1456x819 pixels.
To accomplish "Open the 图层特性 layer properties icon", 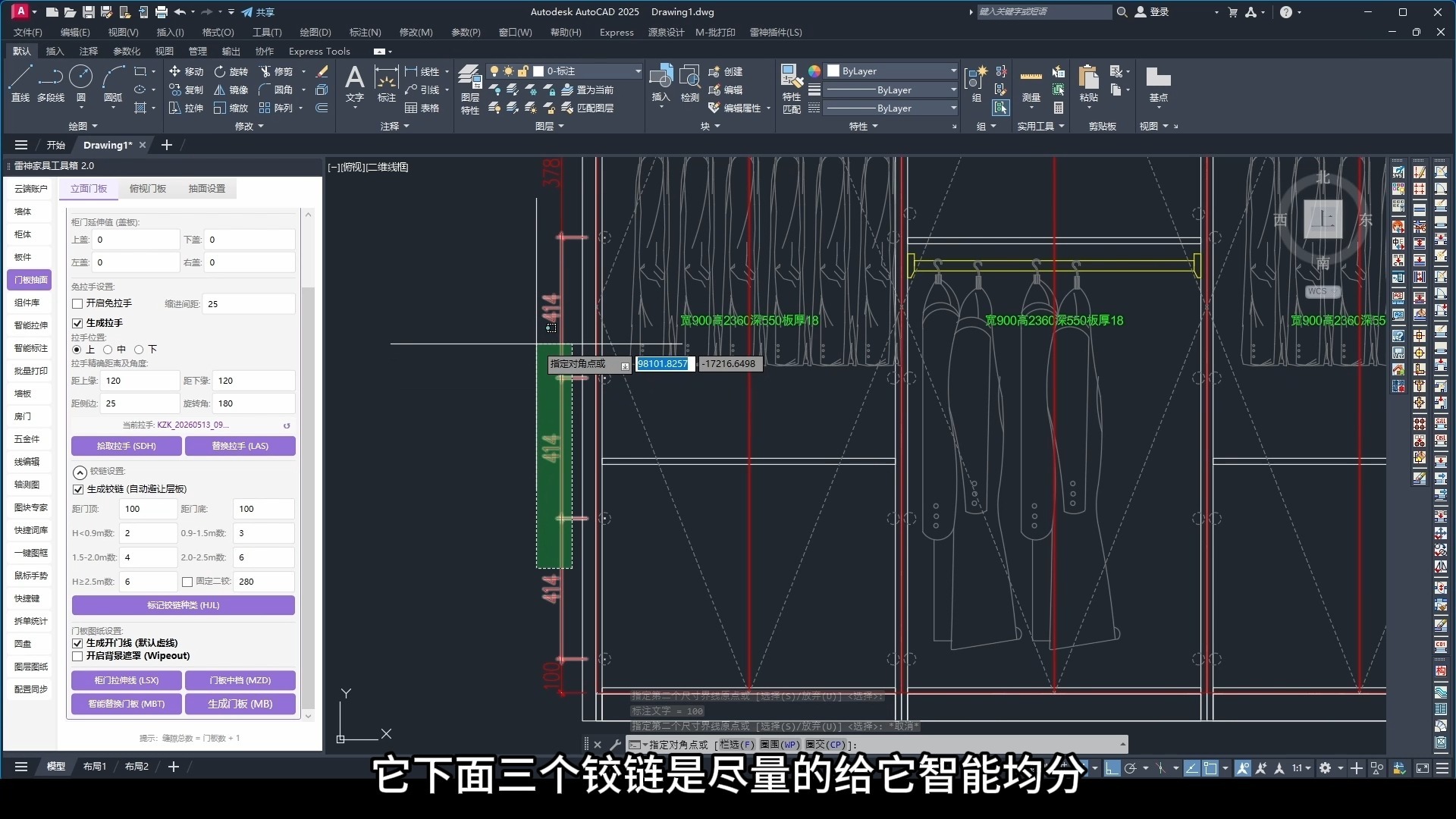I will (470, 89).
